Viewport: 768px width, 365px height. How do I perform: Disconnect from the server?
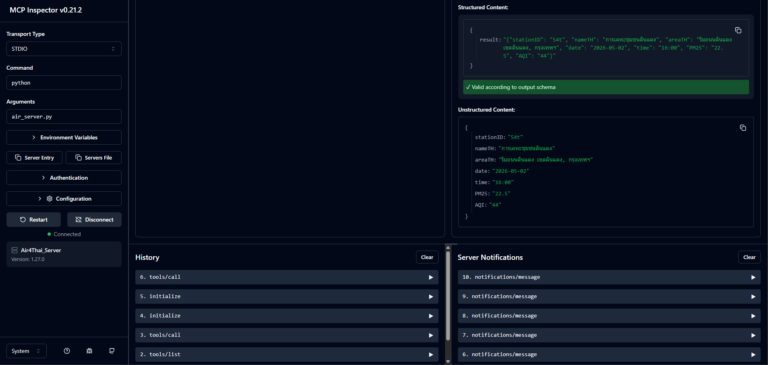click(x=94, y=219)
